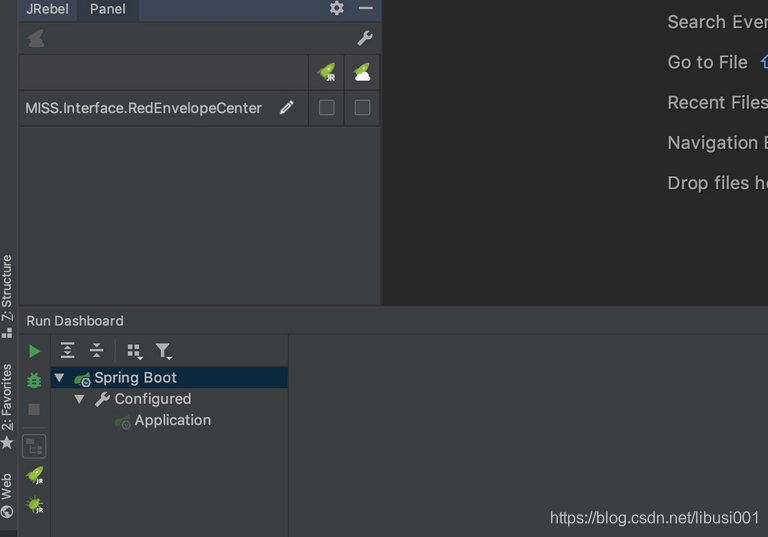
Task: Debug with the green bug icon
Action: 34,380
